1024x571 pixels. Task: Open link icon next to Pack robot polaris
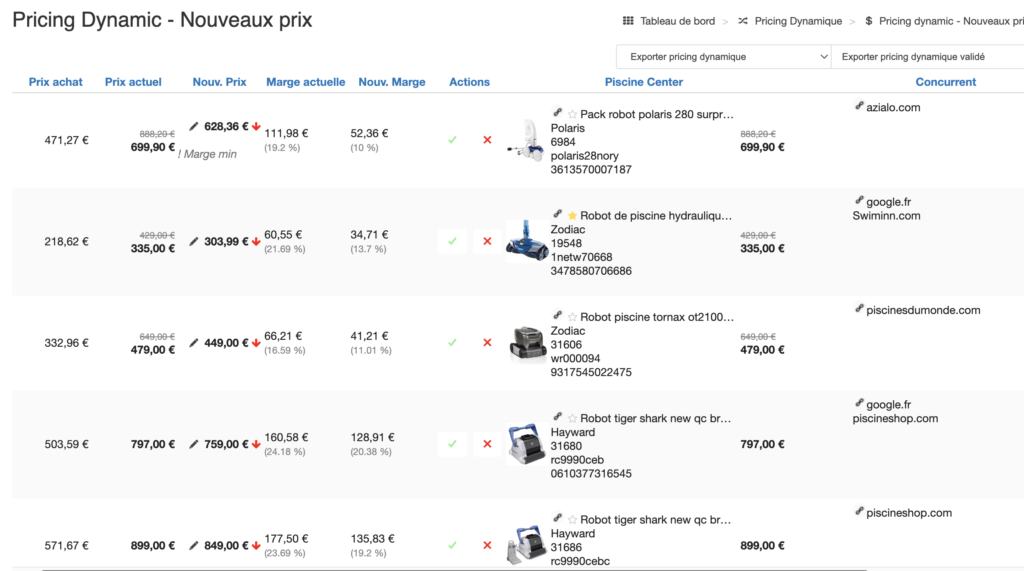pyautogui.click(x=557, y=113)
